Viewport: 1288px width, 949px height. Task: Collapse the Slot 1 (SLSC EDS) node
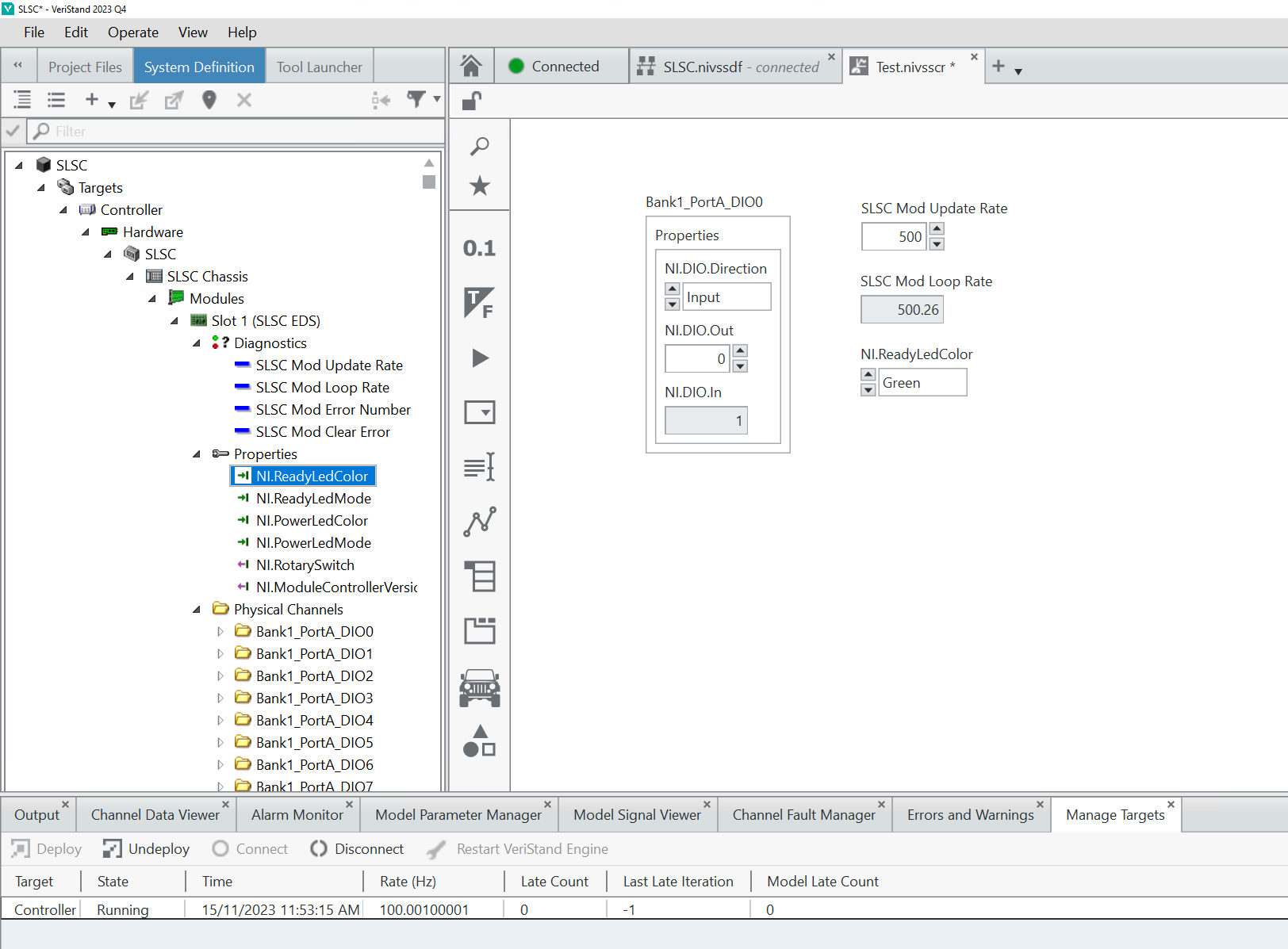pos(174,321)
